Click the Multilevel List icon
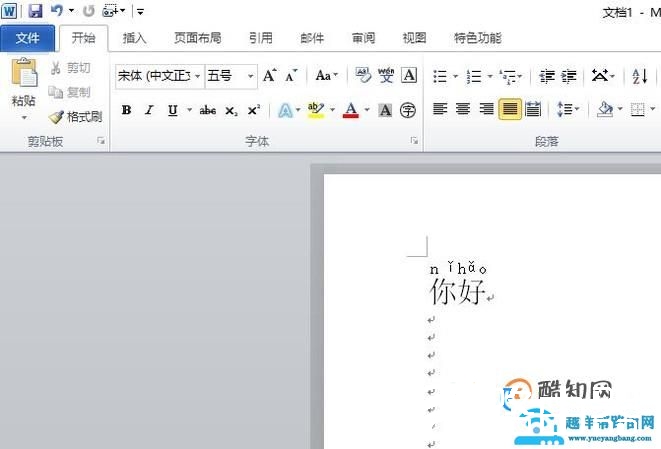The image size is (661, 449). pos(508,76)
